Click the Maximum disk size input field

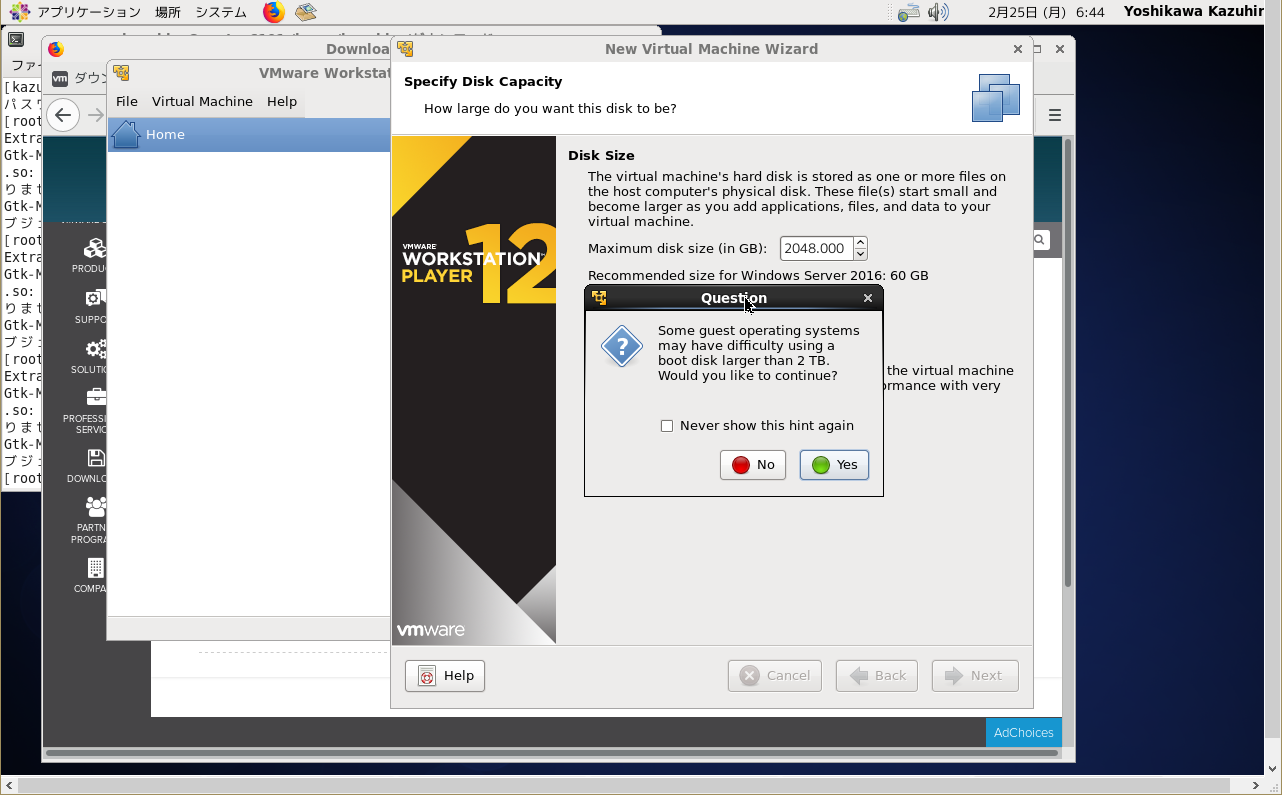[815, 249]
